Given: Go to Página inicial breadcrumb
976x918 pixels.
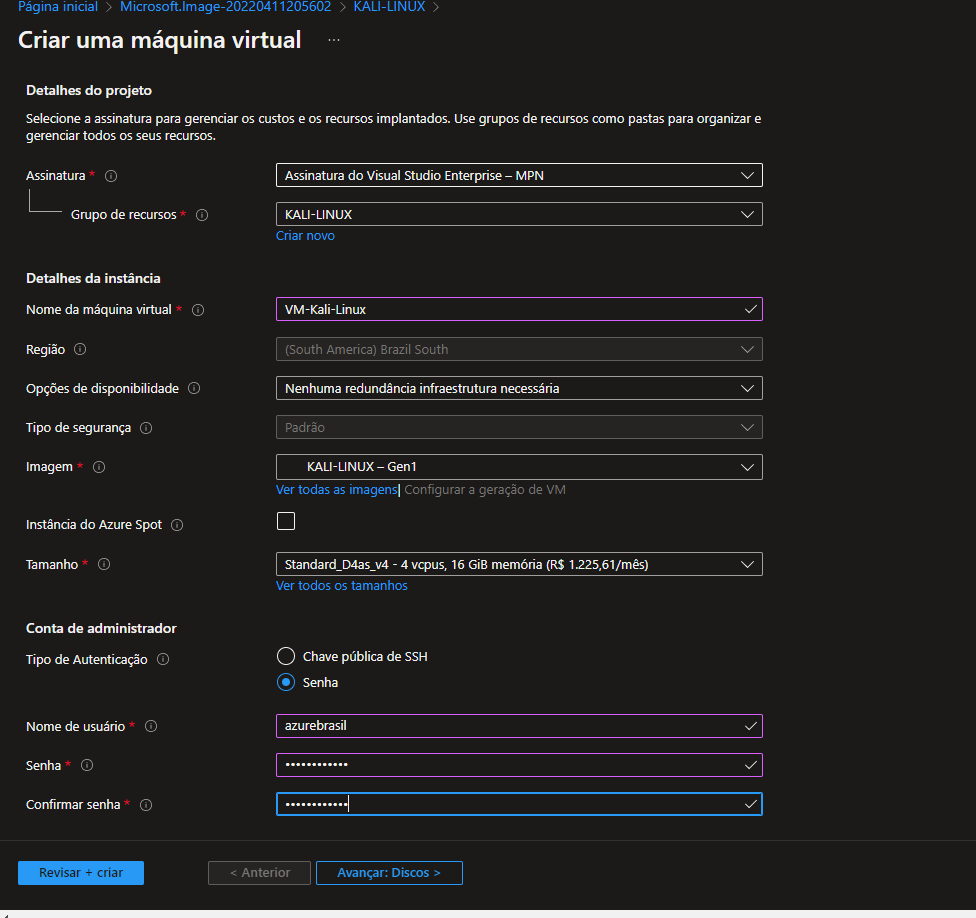Looking at the screenshot, I should click(58, 7).
